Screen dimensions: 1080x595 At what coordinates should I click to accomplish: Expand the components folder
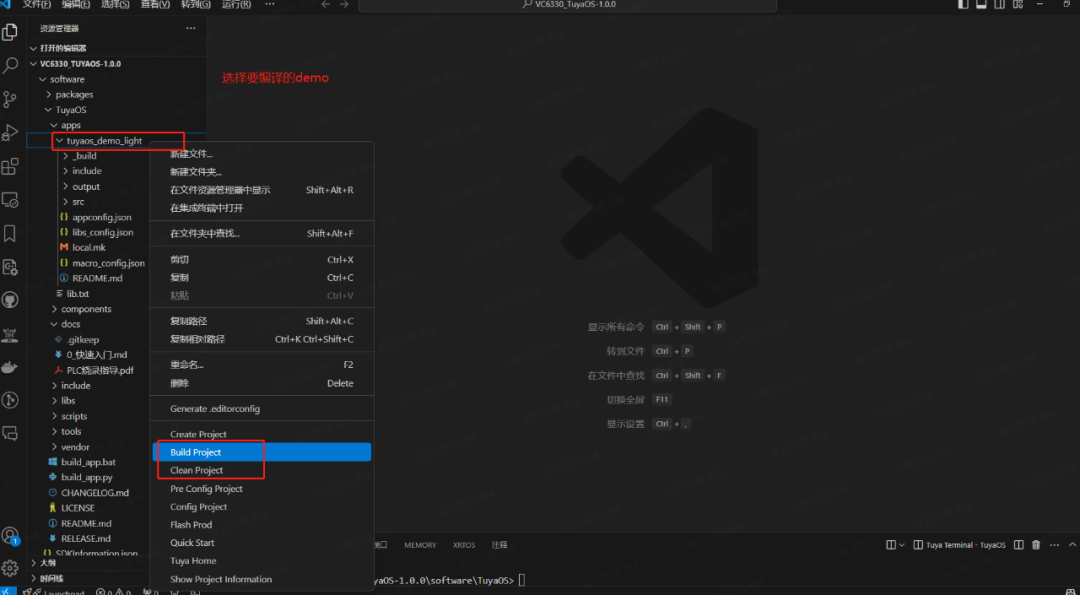(x=86, y=309)
